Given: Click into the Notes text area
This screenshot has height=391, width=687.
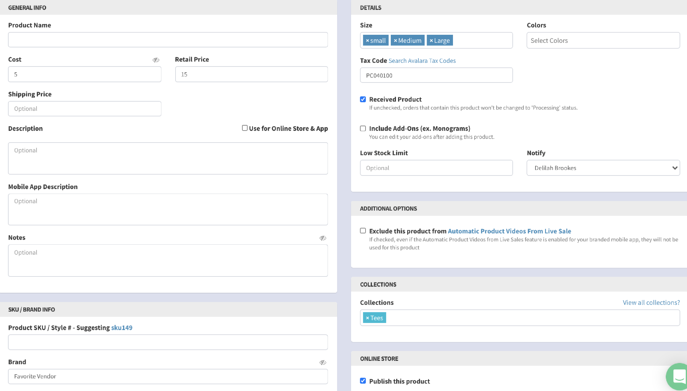Looking at the screenshot, I should 168,260.
